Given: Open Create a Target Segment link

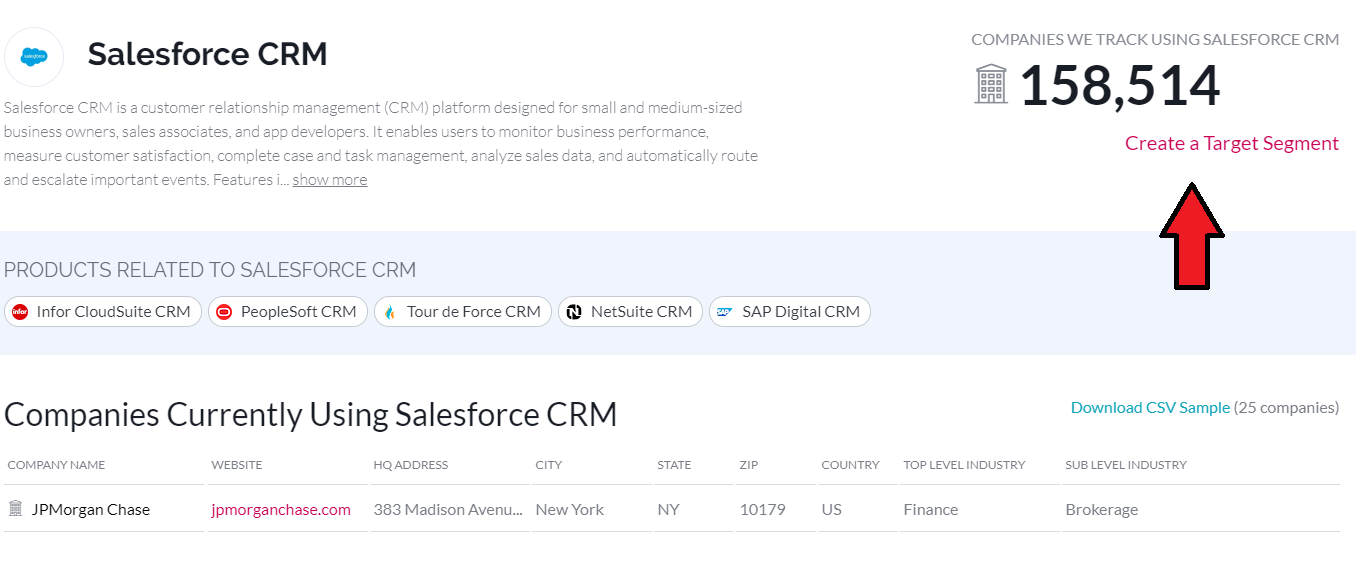Looking at the screenshot, I should [x=1231, y=143].
